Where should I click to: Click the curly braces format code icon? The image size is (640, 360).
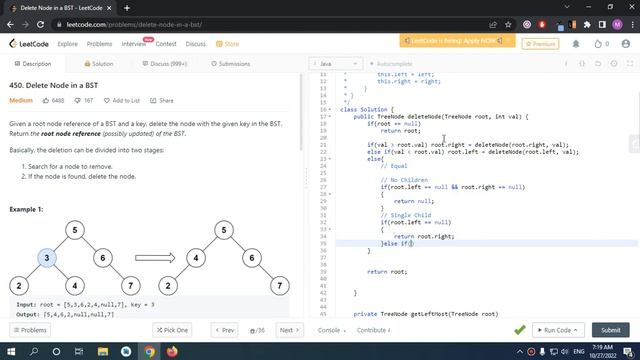click(582, 64)
